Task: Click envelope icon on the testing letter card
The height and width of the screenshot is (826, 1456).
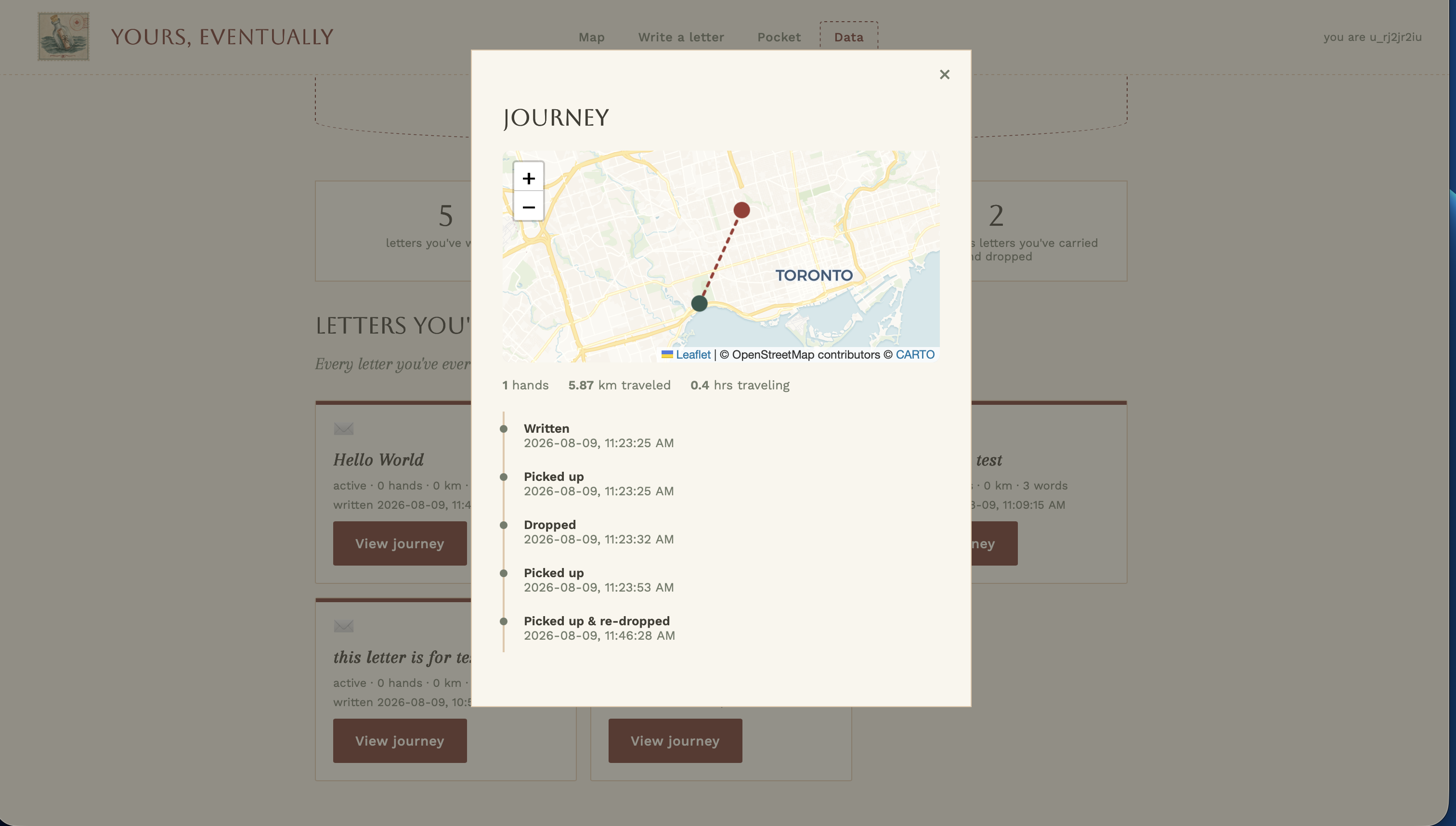Action: tap(343, 626)
